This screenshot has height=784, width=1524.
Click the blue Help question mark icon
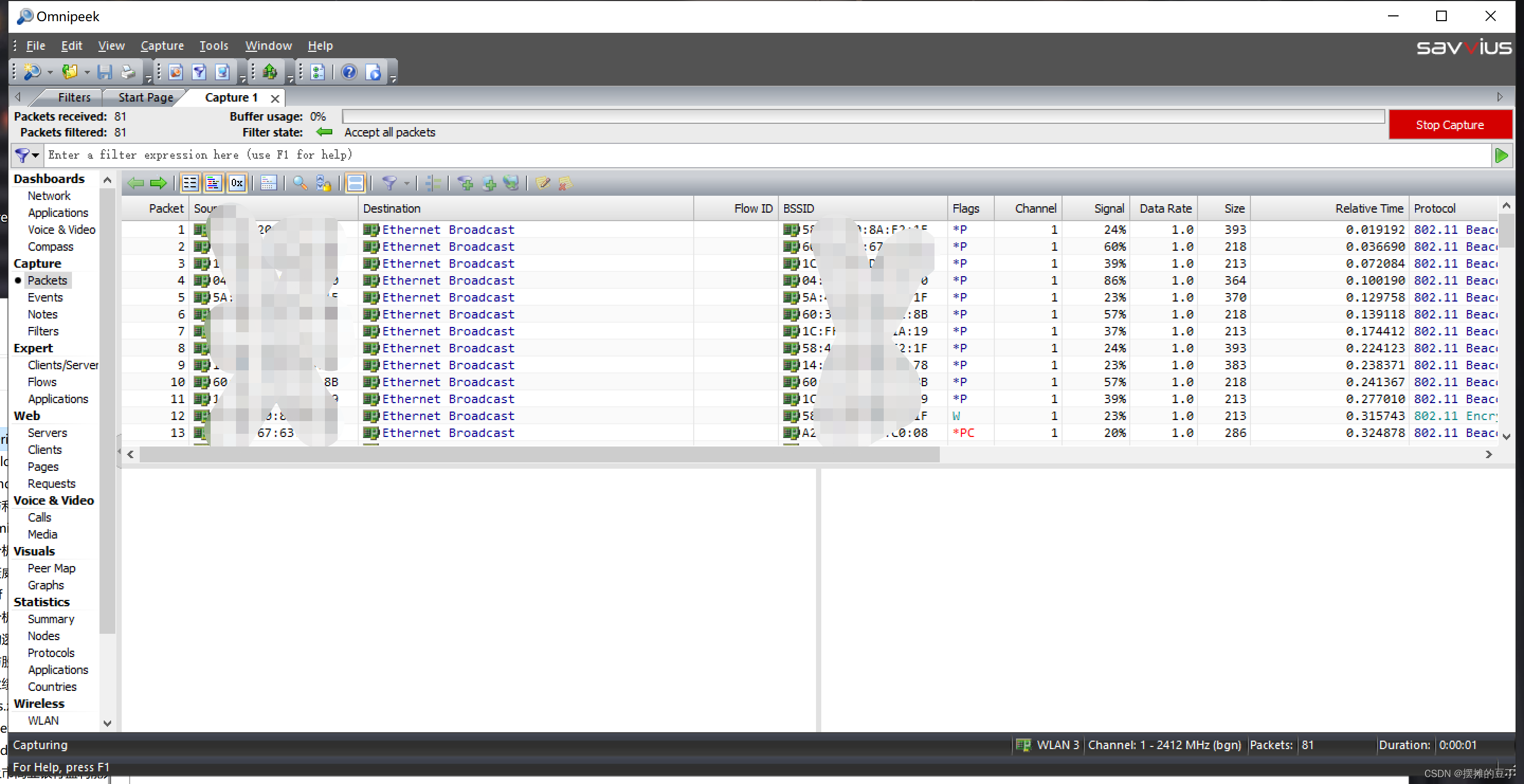click(x=349, y=72)
